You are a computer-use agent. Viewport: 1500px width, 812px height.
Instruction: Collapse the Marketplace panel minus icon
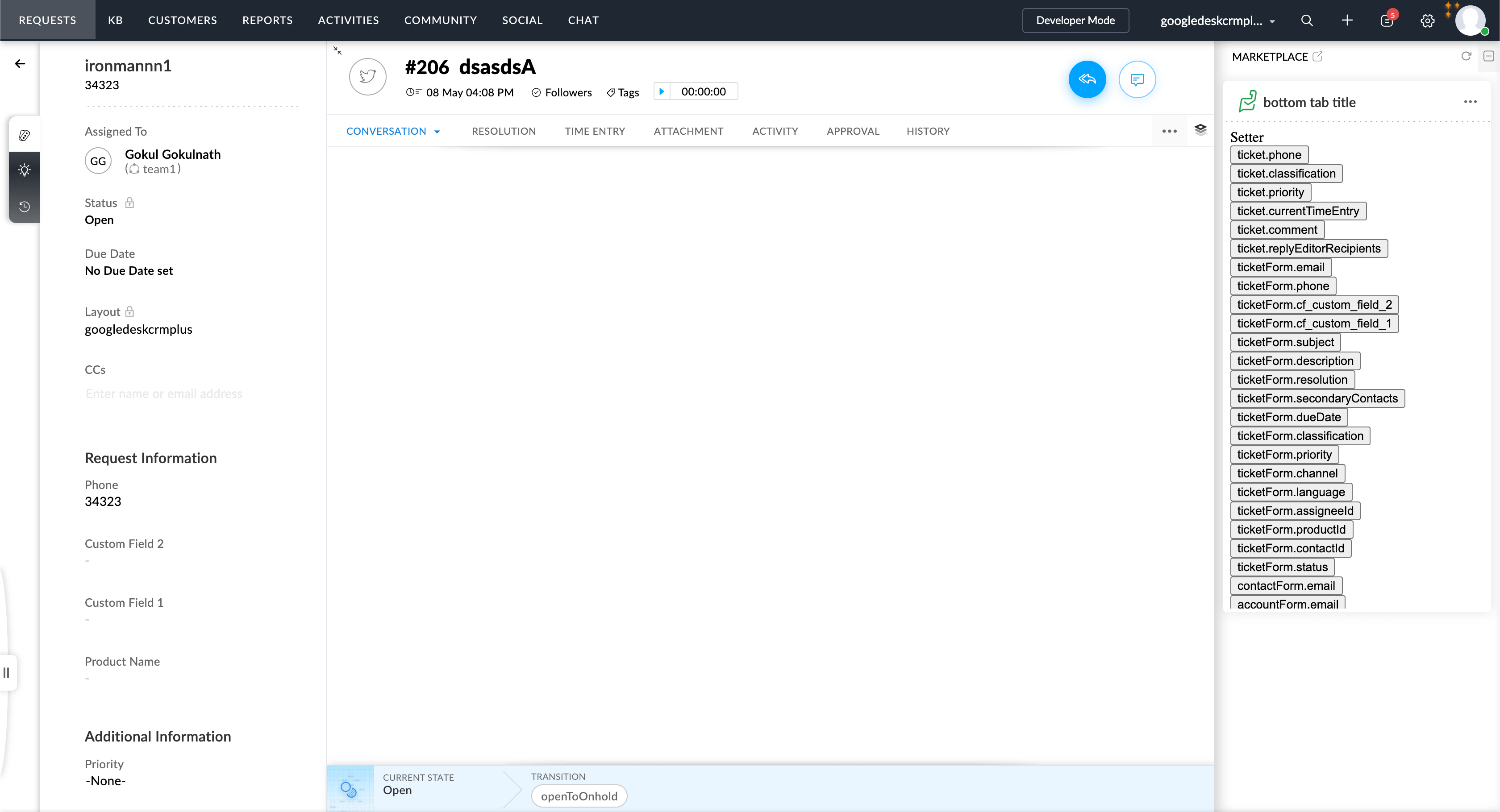pyautogui.click(x=1488, y=57)
